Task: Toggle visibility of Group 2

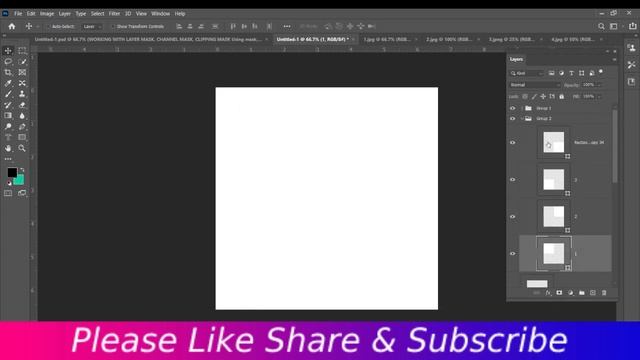Action: 513,118
